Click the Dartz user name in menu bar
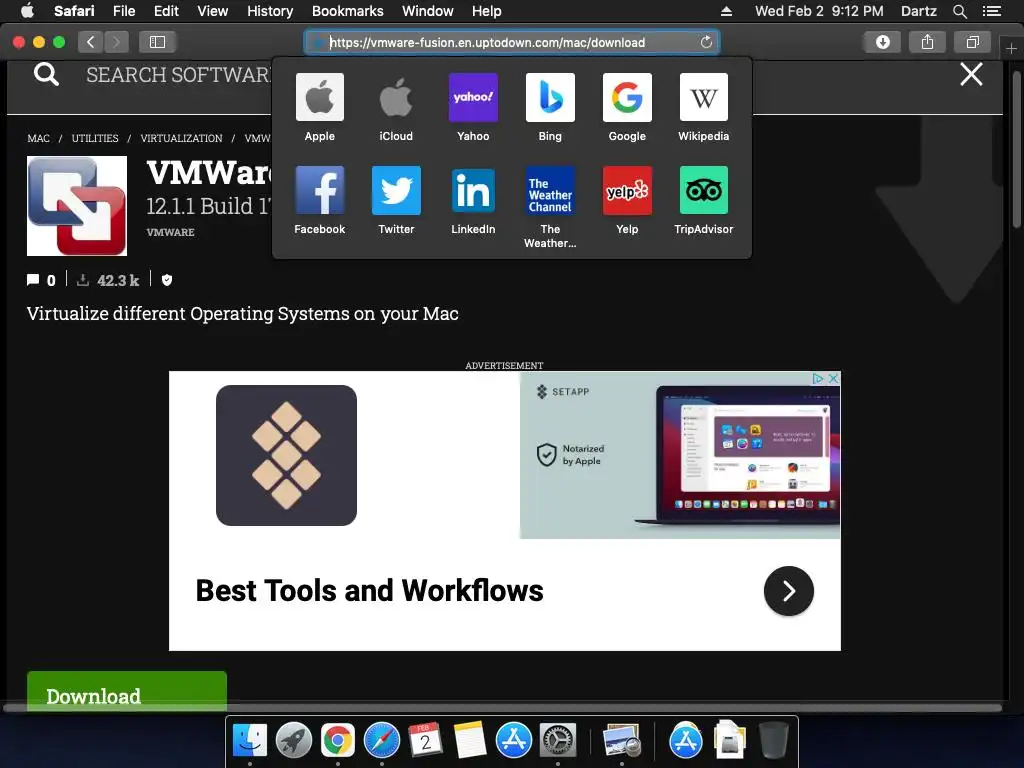This screenshot has height=768, width=1024. (x=918, y=11)
